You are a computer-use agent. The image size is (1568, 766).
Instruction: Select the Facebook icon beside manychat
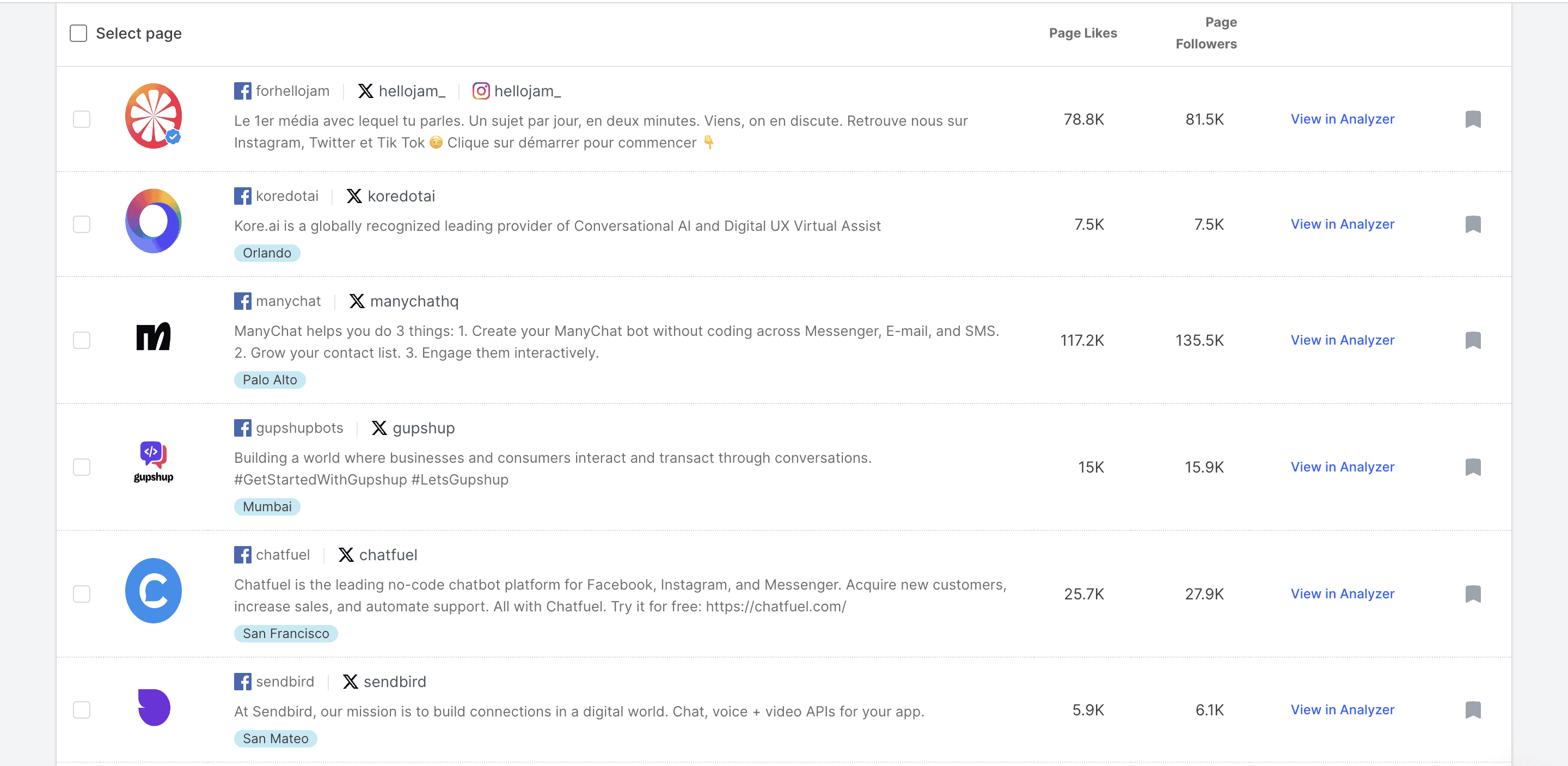pos(243,300)
